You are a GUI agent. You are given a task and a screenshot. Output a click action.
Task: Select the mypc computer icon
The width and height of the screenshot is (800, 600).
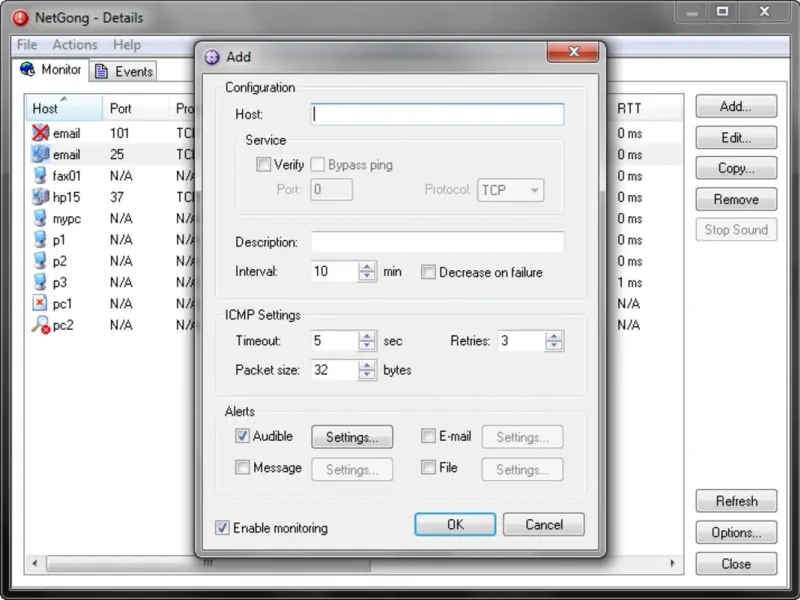point(40,218)
